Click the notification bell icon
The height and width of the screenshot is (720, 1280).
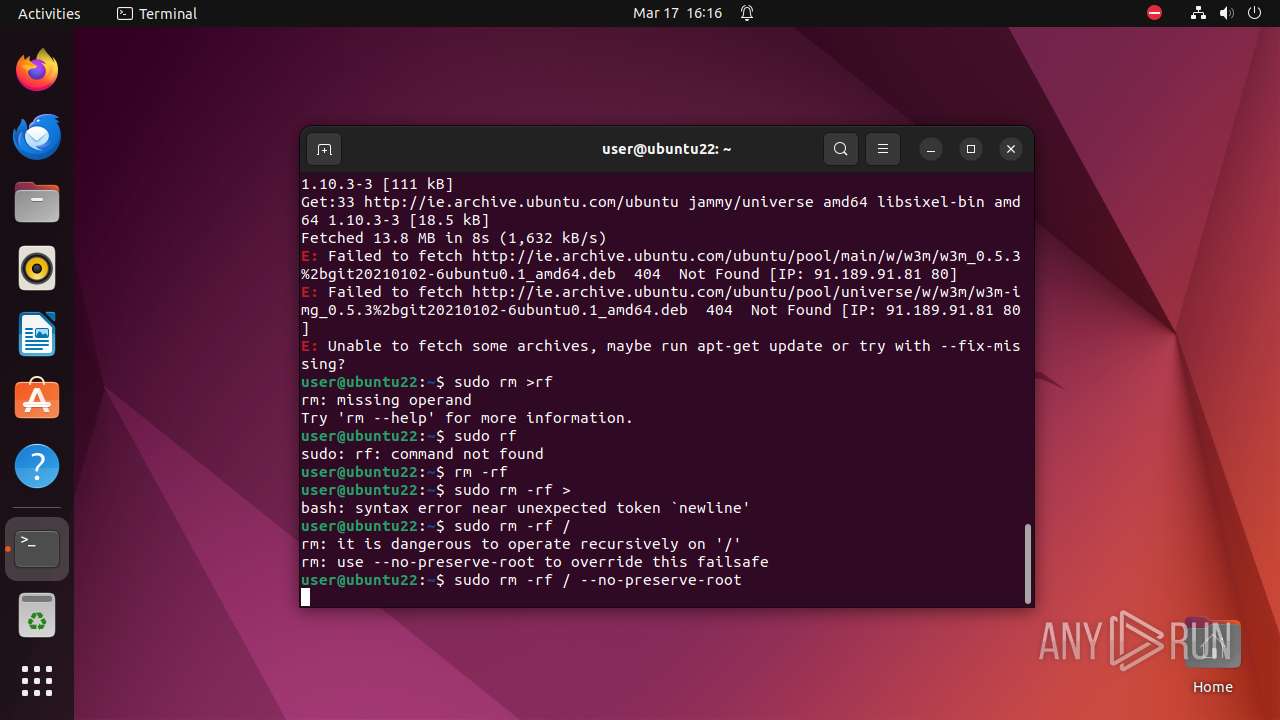(x=747, y=13)
